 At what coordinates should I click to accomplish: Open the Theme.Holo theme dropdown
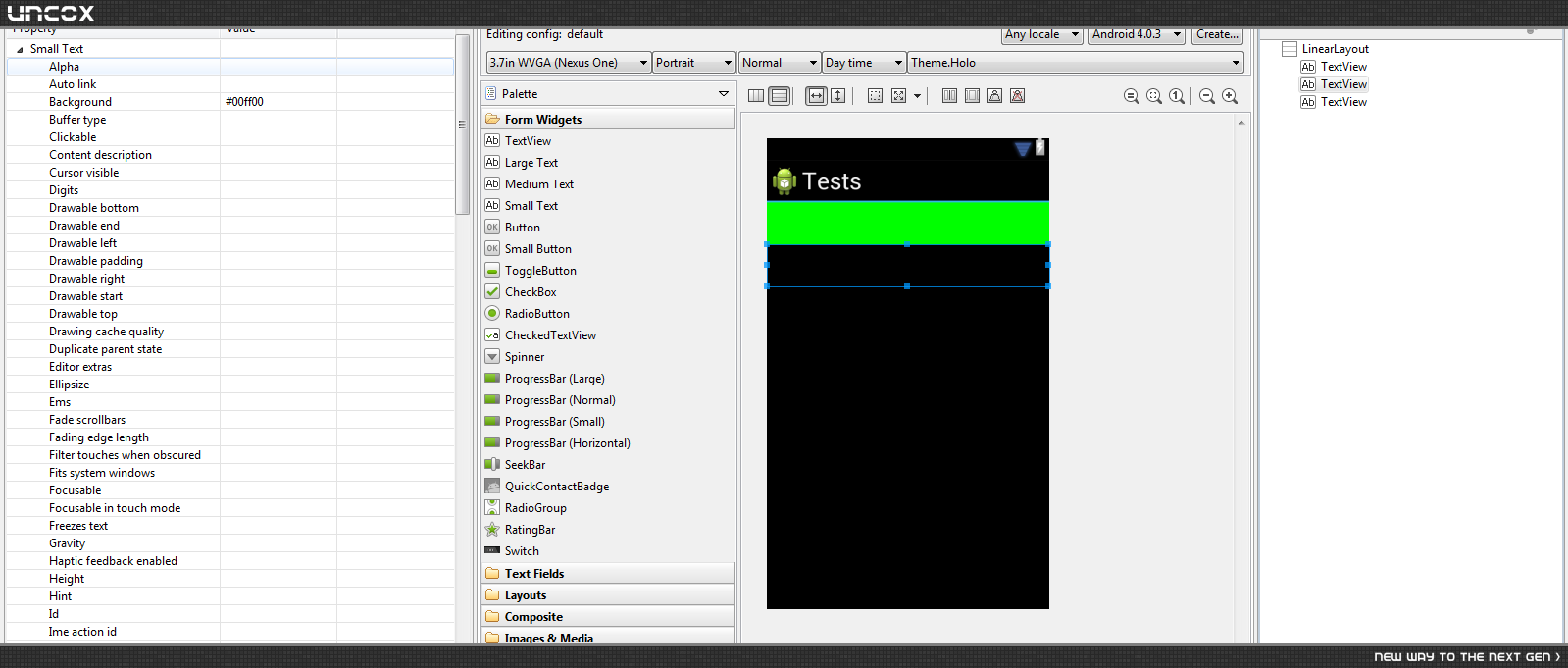pyautogui.click(x=1076, y=63)
